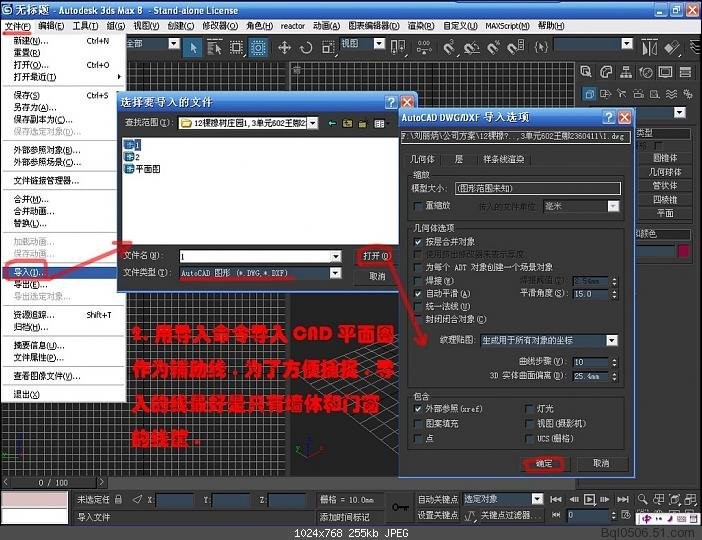Click the big key icon in status bar

click(x=400, y=507)
